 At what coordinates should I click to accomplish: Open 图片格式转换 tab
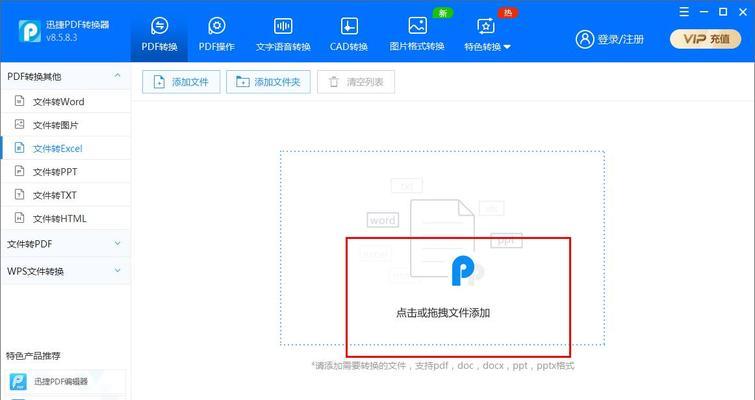417,34
